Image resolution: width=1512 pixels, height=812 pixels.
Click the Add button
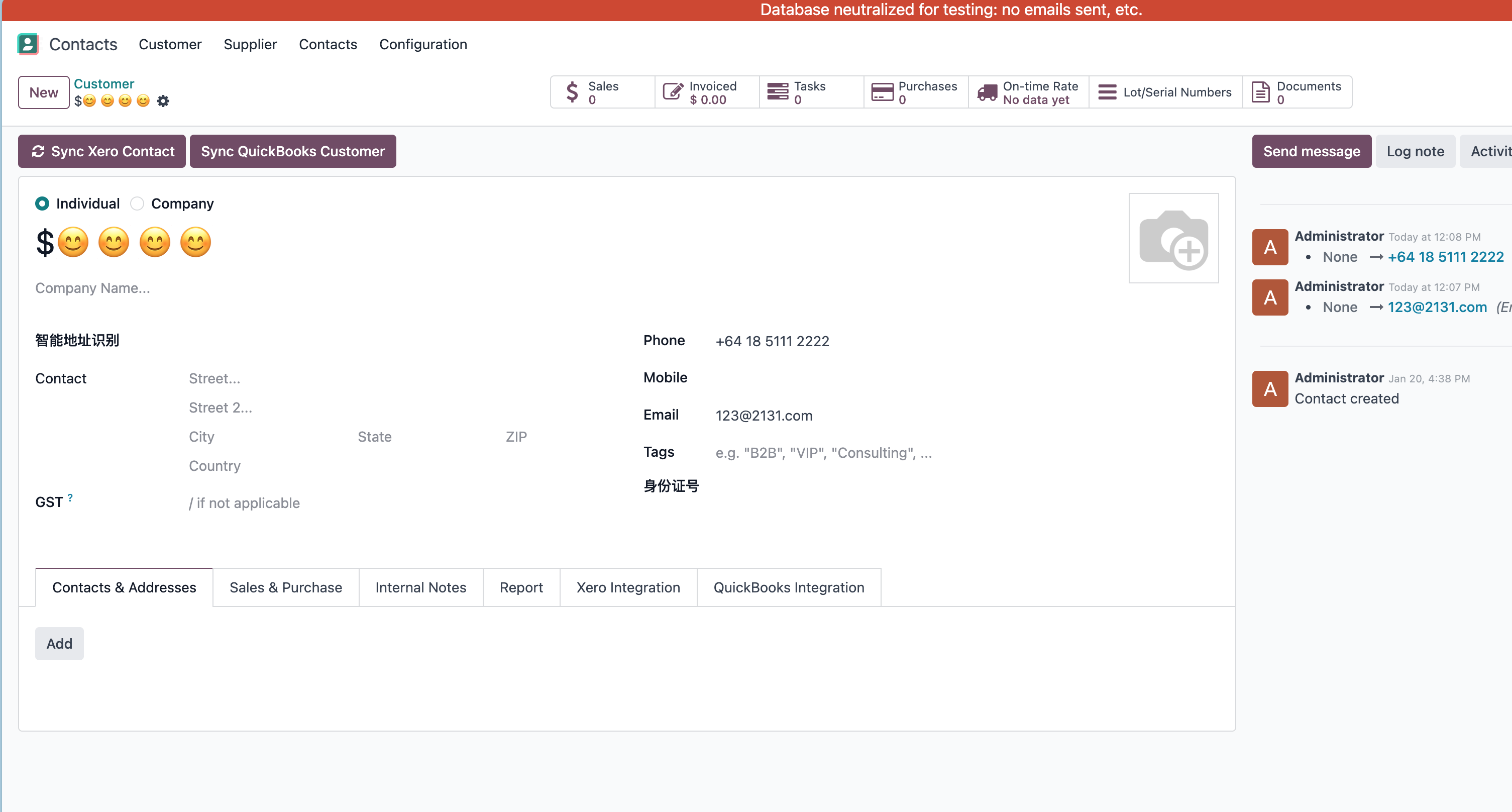(x=59, y=644)
